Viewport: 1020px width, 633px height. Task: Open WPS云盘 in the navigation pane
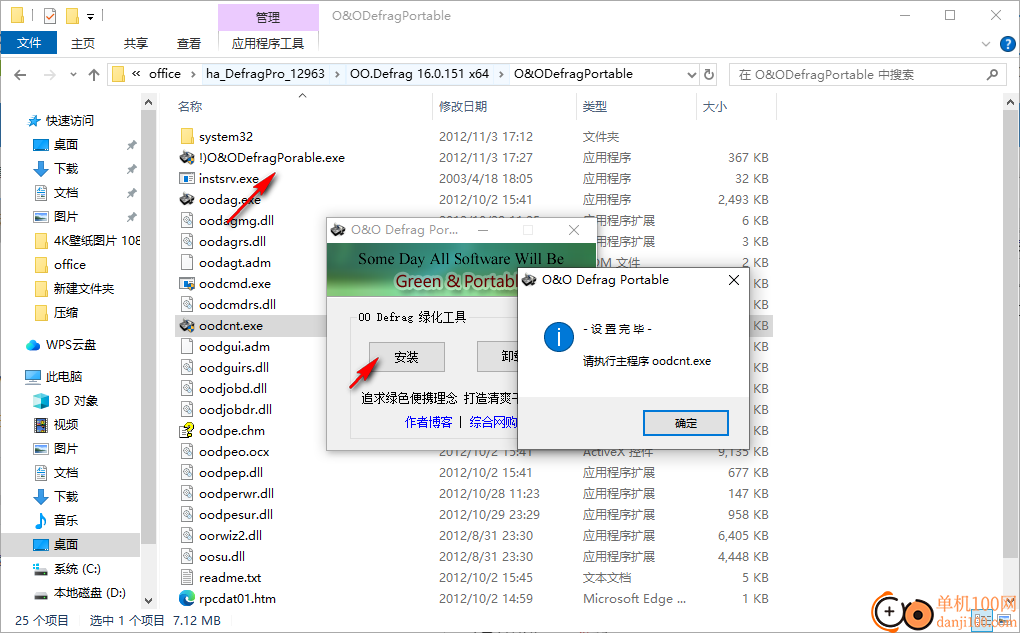pos(71,344)
